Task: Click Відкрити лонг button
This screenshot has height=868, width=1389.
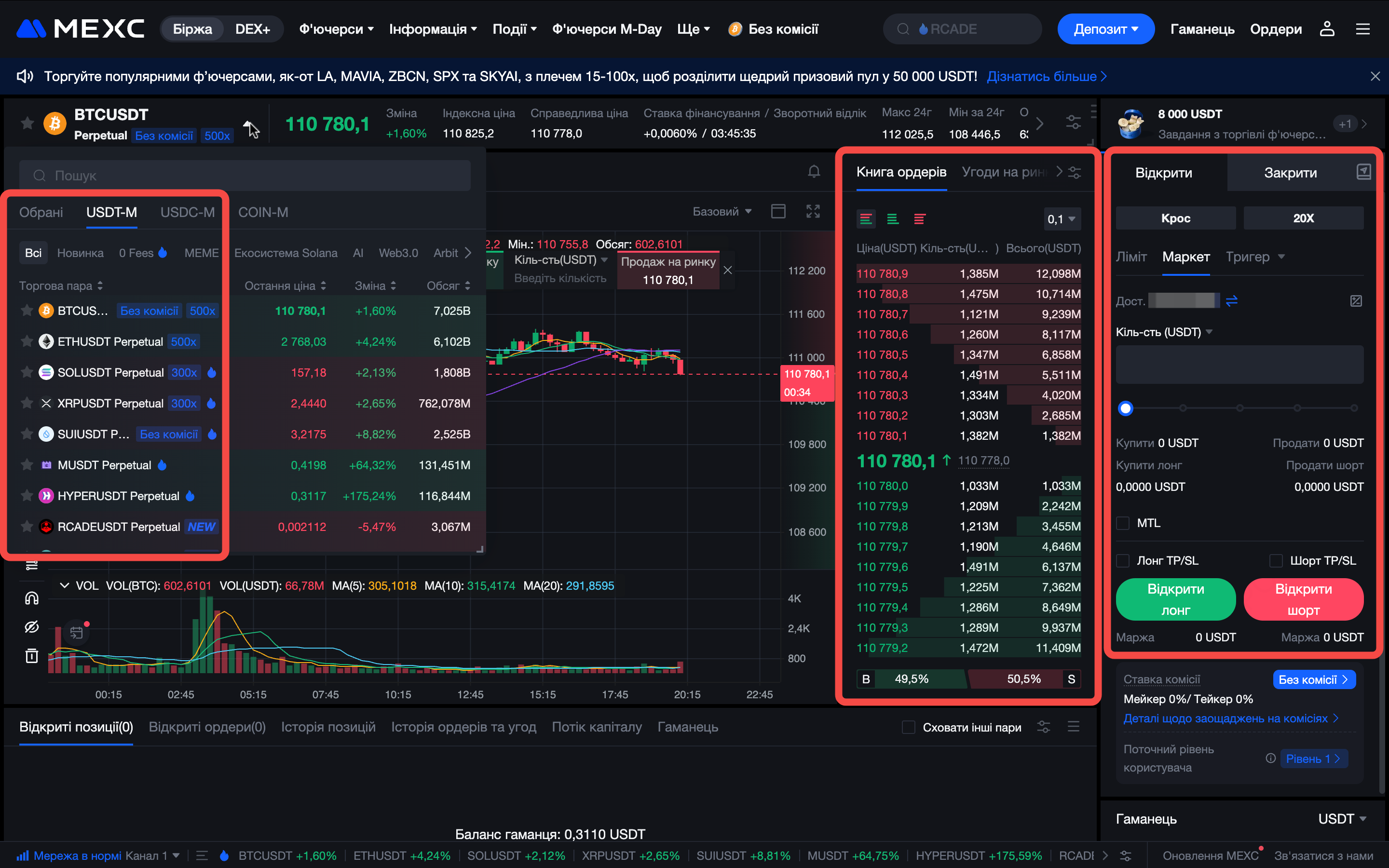Action: pyautogui.click(x=1175, y=599)
